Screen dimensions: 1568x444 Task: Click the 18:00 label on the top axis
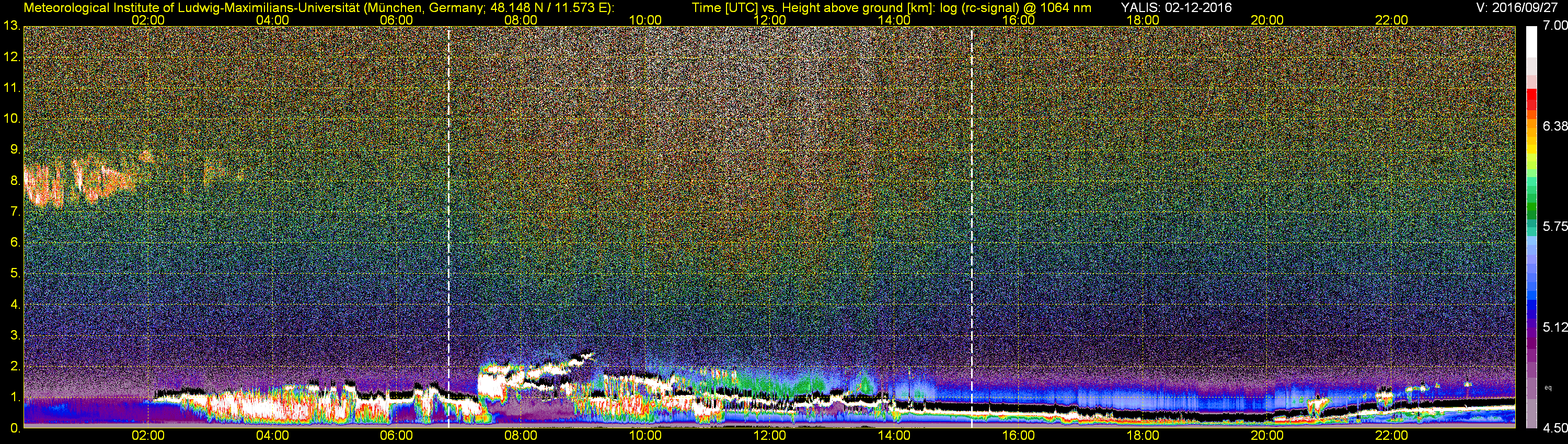click(1143, 20)
